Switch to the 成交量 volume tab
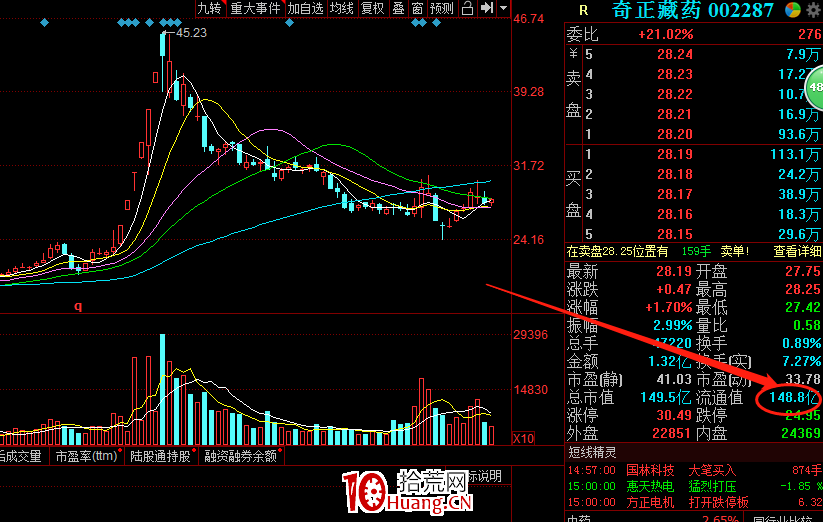The height and width of the screenshot is (522, 823). (x=21, y=456)
